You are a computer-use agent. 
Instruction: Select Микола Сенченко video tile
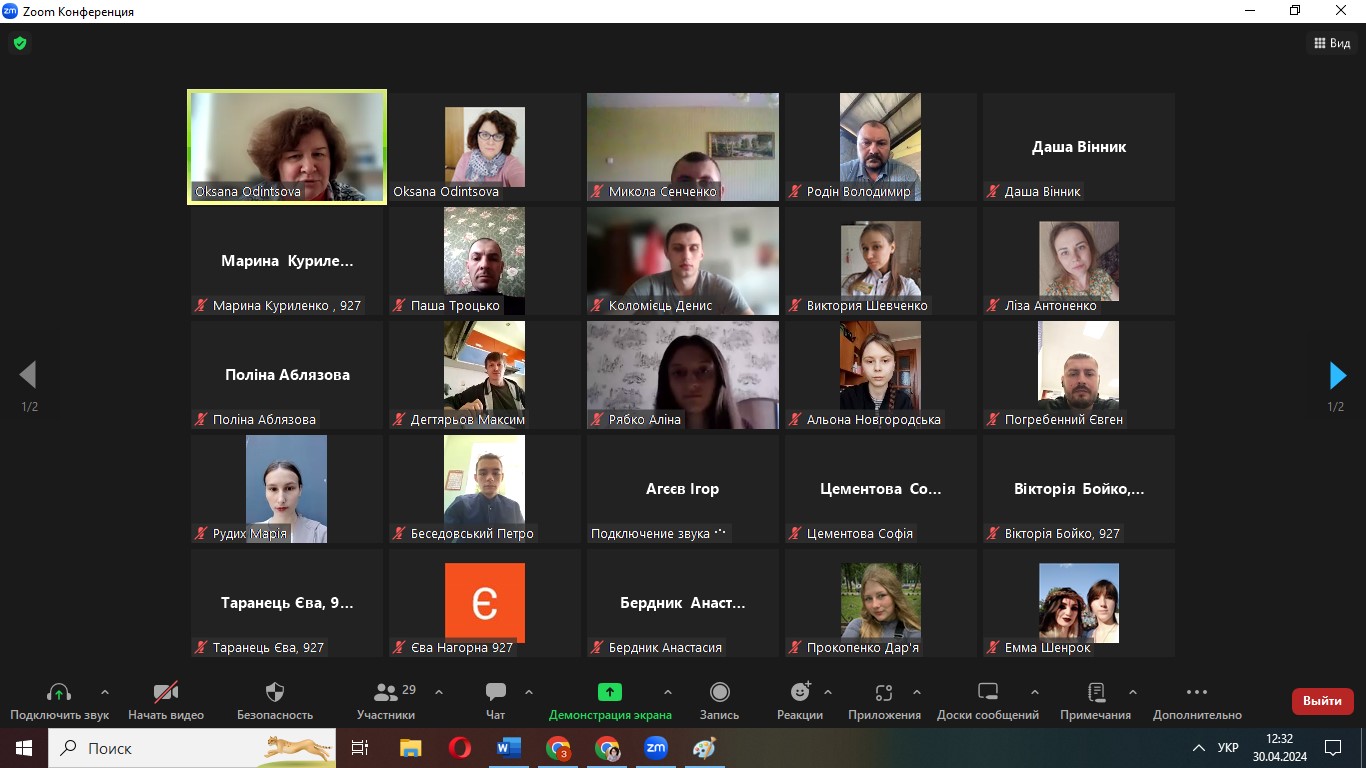pyautogui.click(x=683, y=147)
